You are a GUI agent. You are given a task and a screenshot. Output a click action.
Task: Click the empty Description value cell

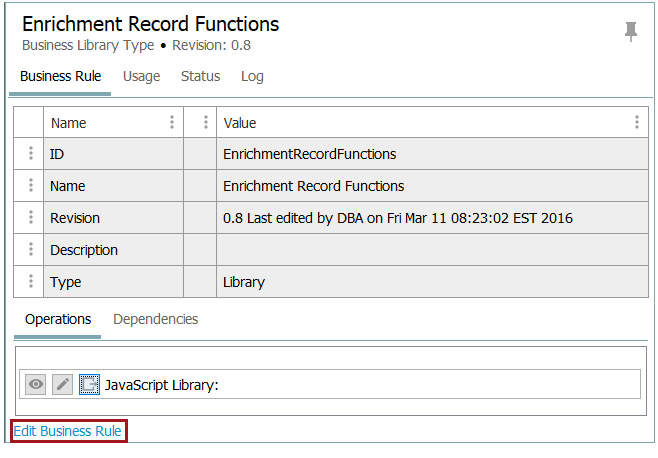click(430, 250)
